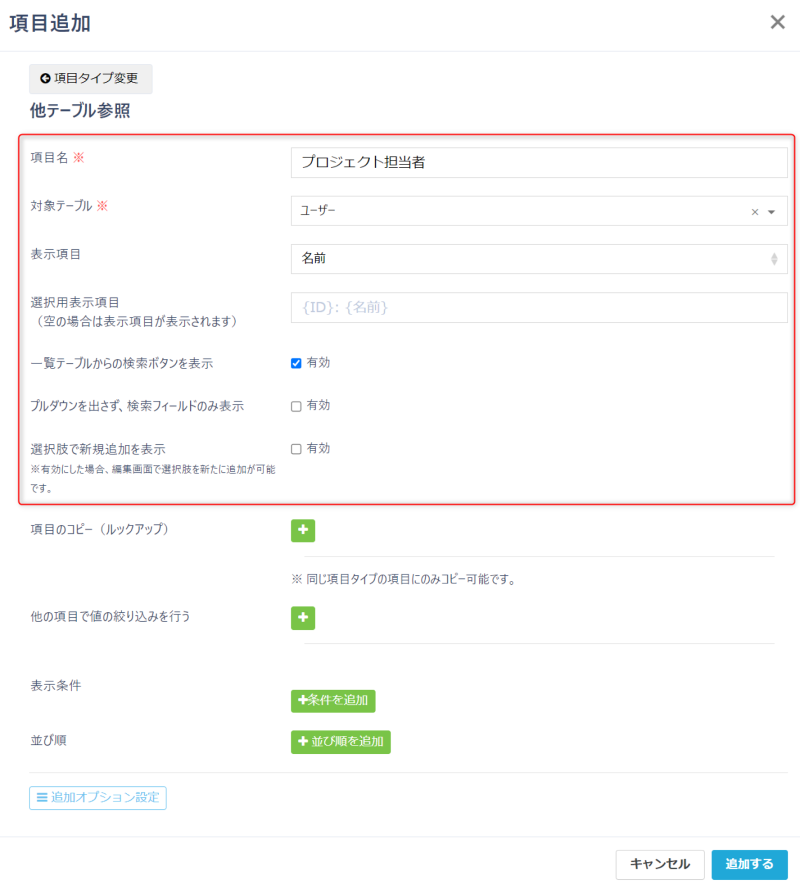Open the 表示項目 dropdown showing 名前
The image size is (800, 892).
pyautogui.click(x=538, y=259)
